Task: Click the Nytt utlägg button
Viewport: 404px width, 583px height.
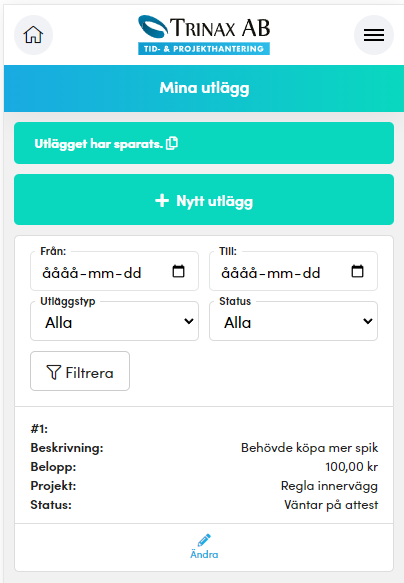Action: [204, 200]
